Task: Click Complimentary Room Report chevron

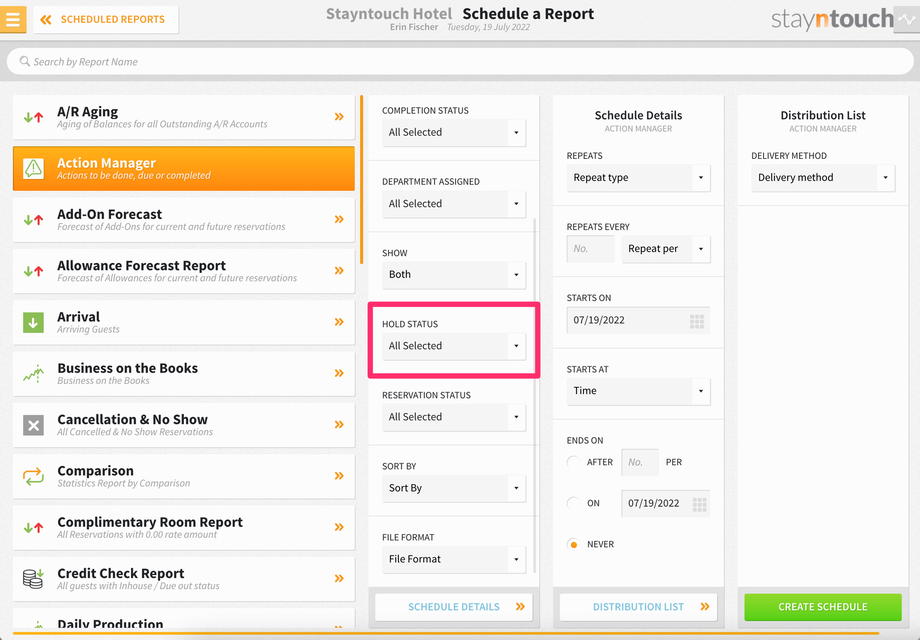Action: [x=339, y=527]
